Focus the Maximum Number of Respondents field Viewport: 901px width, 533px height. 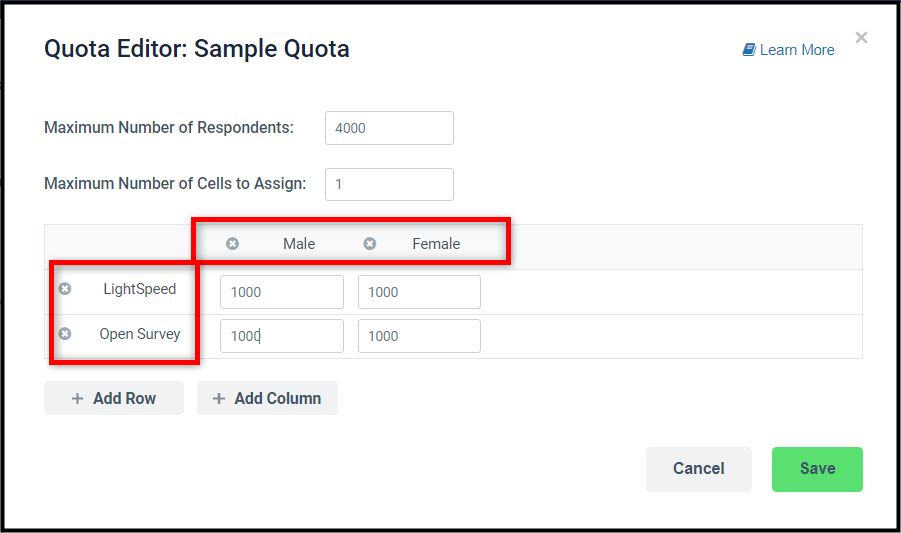coord(390,128)
